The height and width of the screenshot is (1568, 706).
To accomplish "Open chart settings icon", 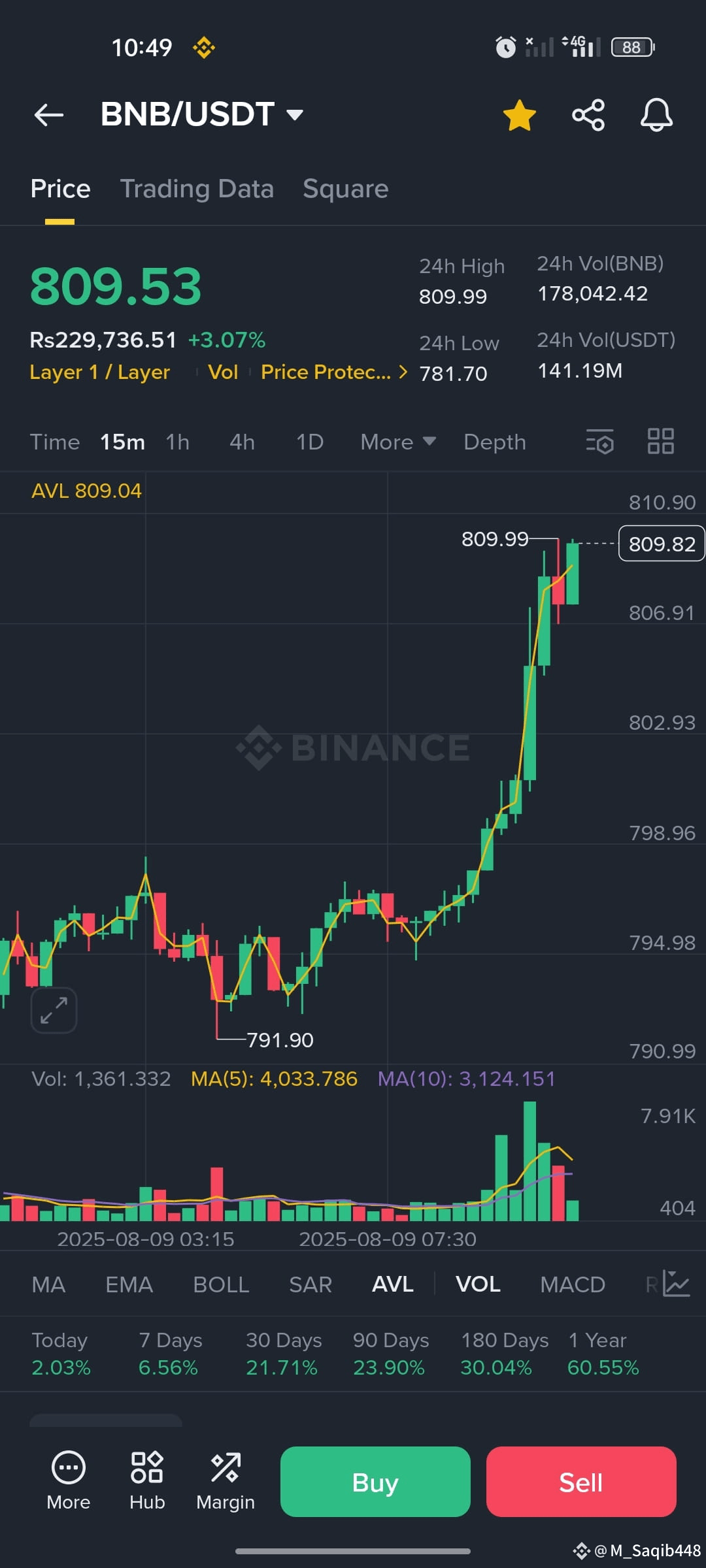I will [600, 442].
